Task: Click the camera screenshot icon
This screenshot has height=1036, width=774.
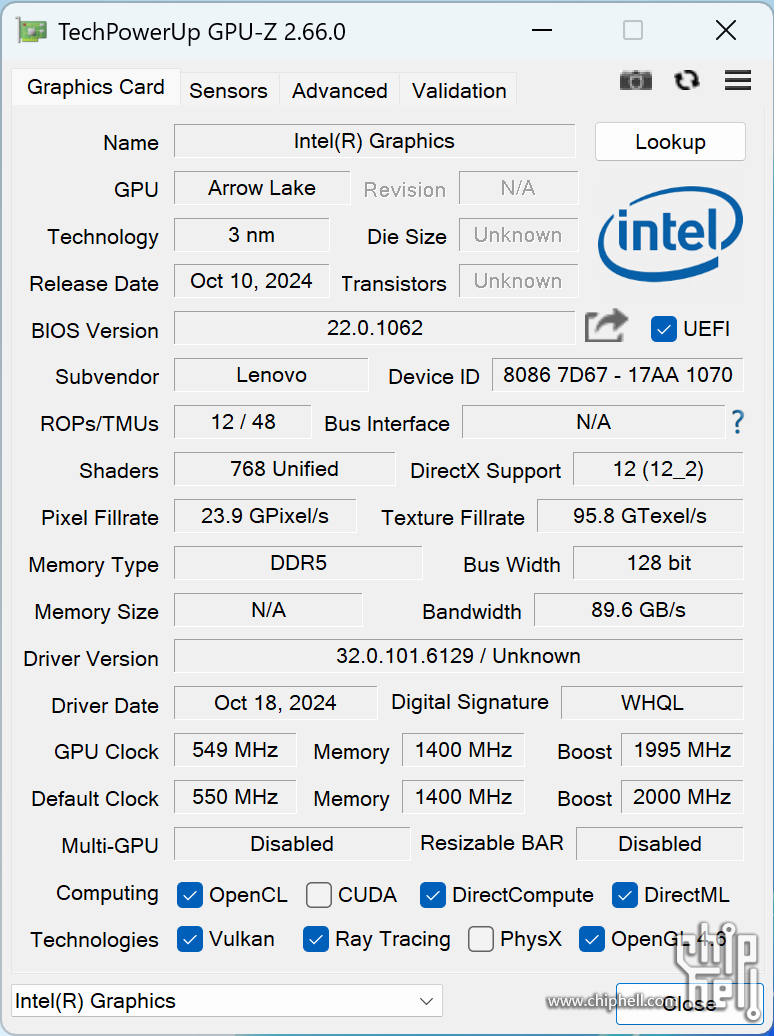Action: point(635,81)
